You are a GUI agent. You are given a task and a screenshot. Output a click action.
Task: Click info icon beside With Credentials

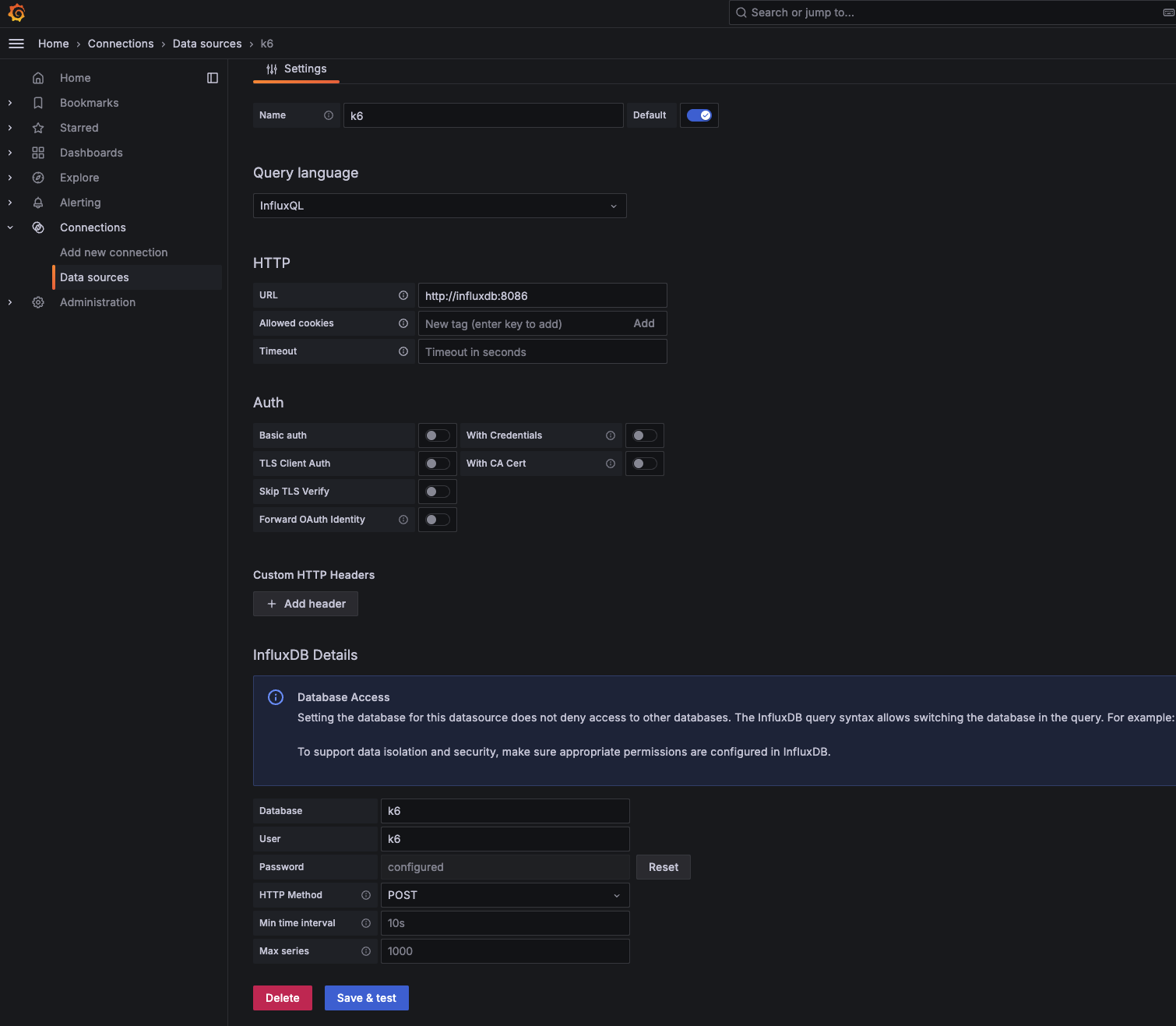click(x=611, y=435)
